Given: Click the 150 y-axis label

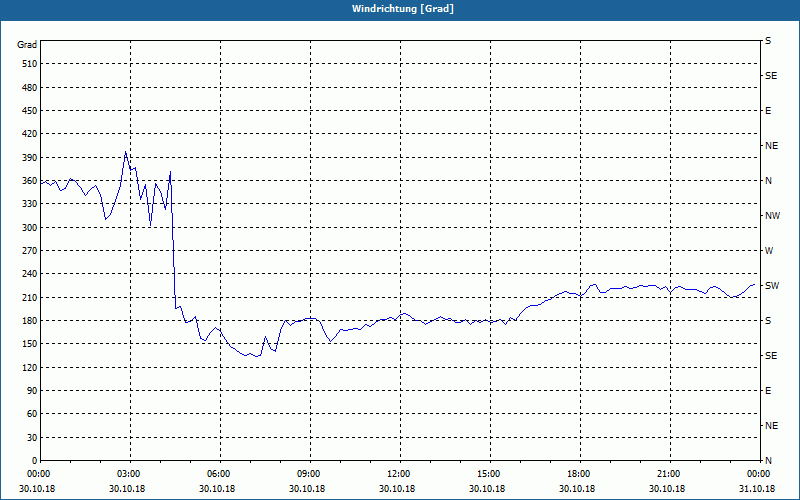Looking at the screenshot, I should pos(30,344).
